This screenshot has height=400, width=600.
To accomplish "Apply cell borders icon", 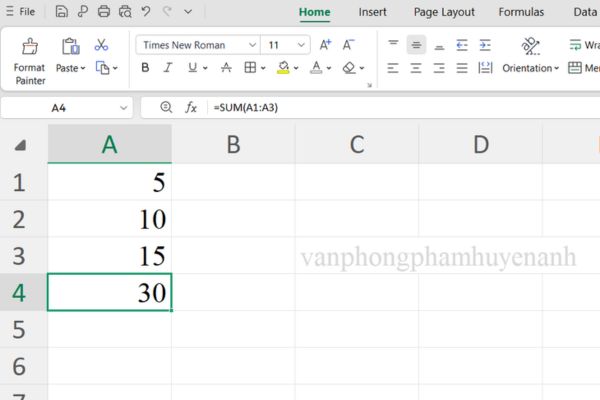I will coord(250,68).
